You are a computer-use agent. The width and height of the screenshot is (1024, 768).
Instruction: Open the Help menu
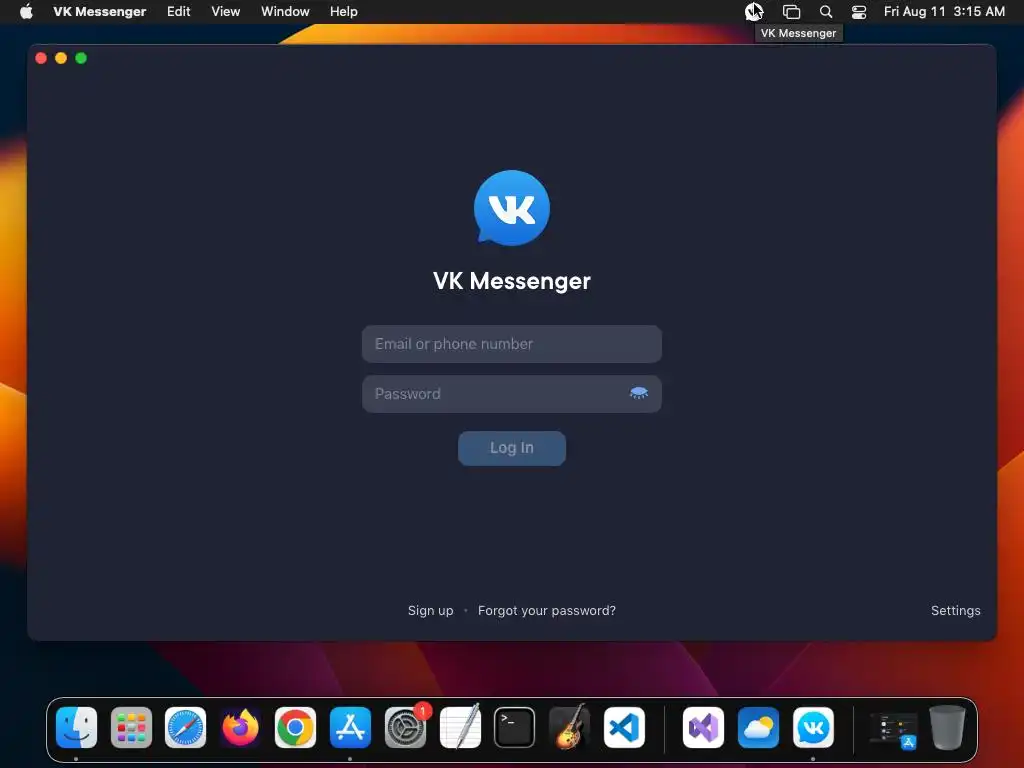point(344,12)
